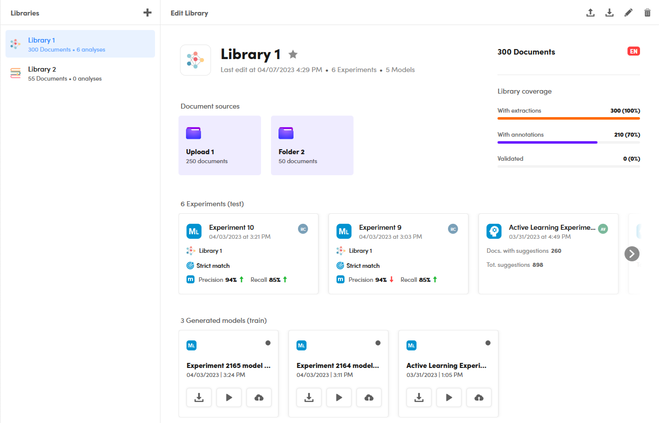This screenshot has height=423, width=659.
Task: Click the EN language badge
Action: 633,51
